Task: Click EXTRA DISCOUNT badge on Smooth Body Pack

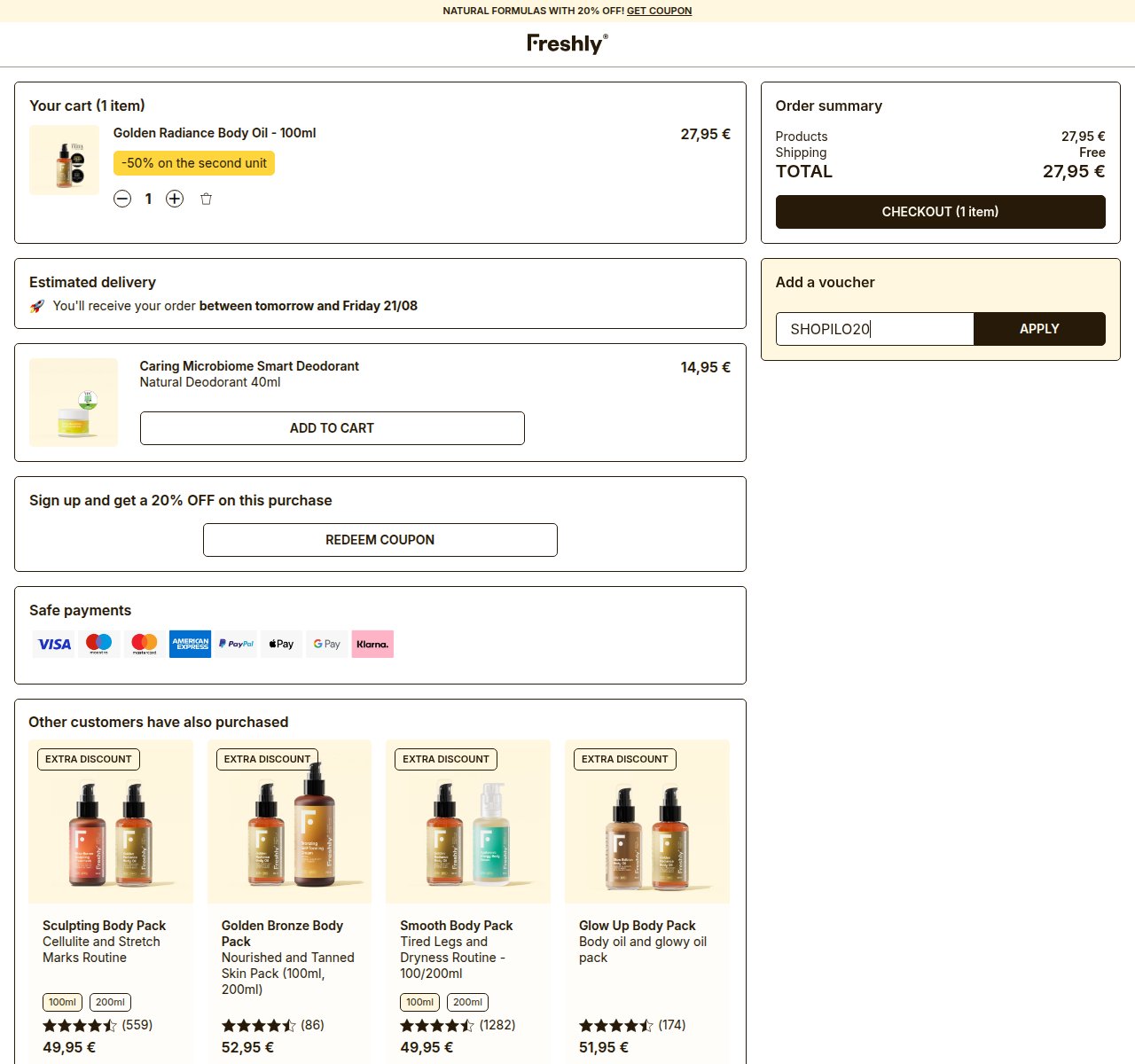Action: [x=446, y=759]
